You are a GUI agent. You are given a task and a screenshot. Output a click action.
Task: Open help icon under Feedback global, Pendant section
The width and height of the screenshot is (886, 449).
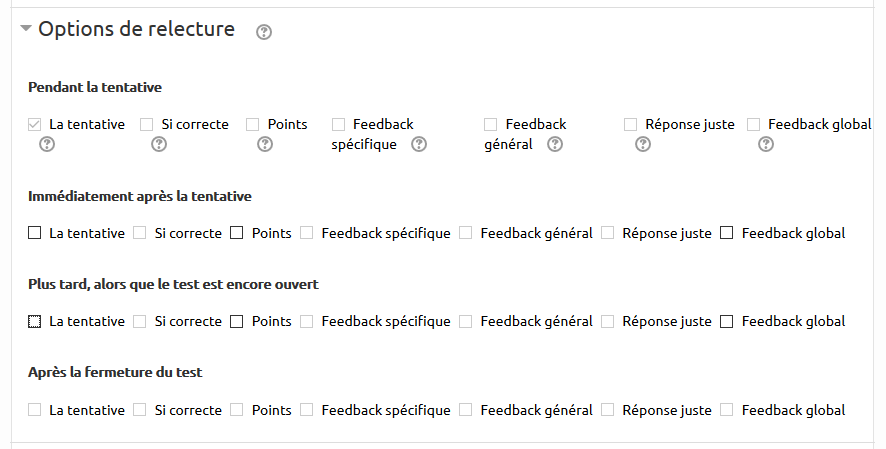pos(766,144)
